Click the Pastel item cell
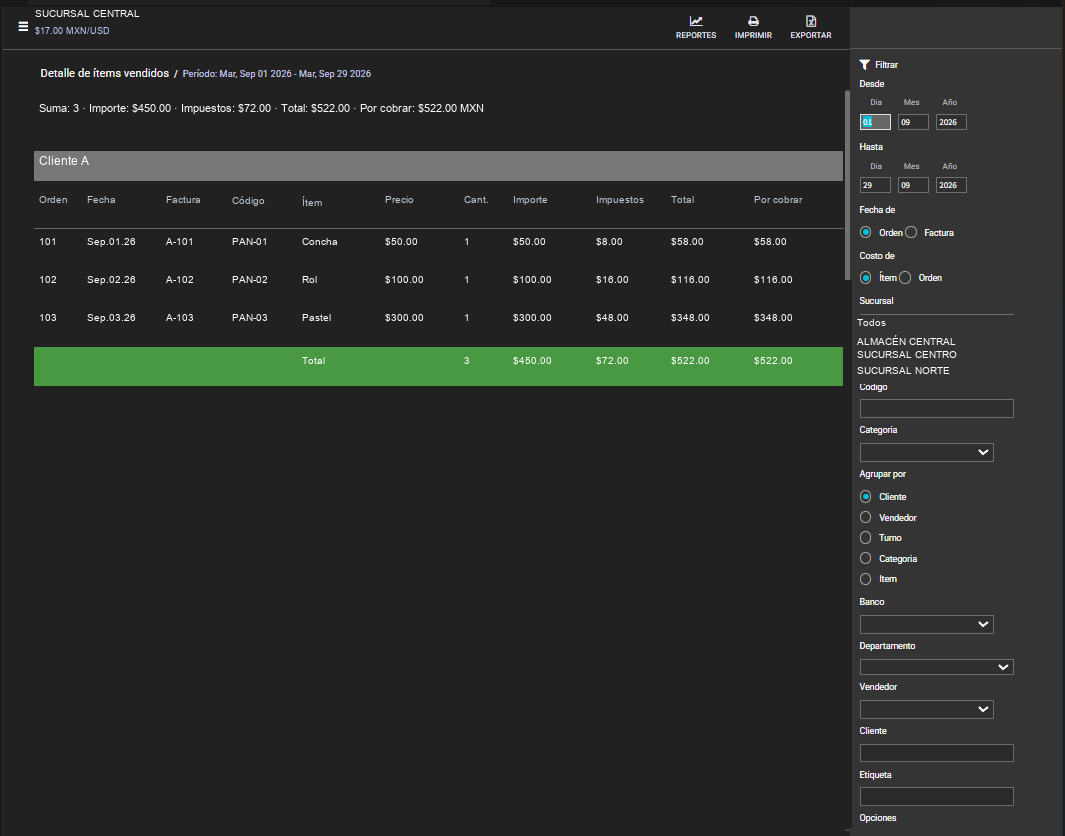Viewport: 1065px width, 836px height. coord(317,318)
